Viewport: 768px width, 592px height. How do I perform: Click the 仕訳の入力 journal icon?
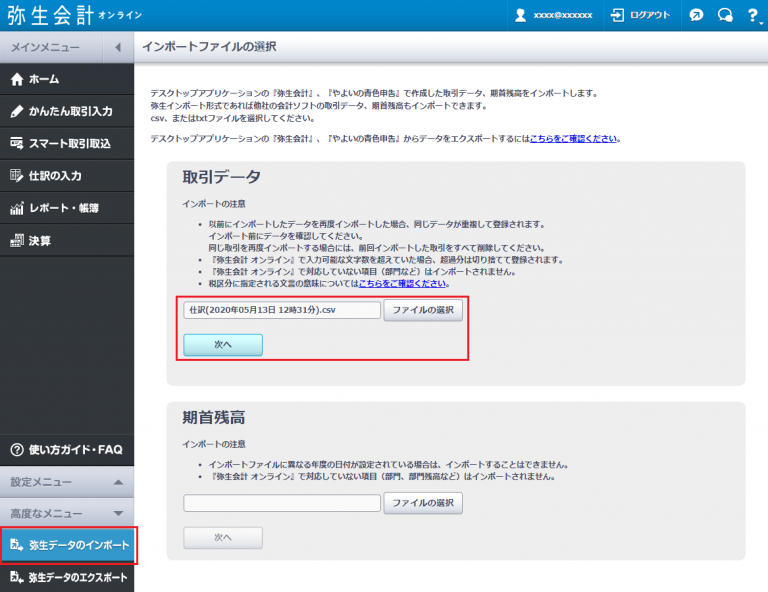click(17, 176)
